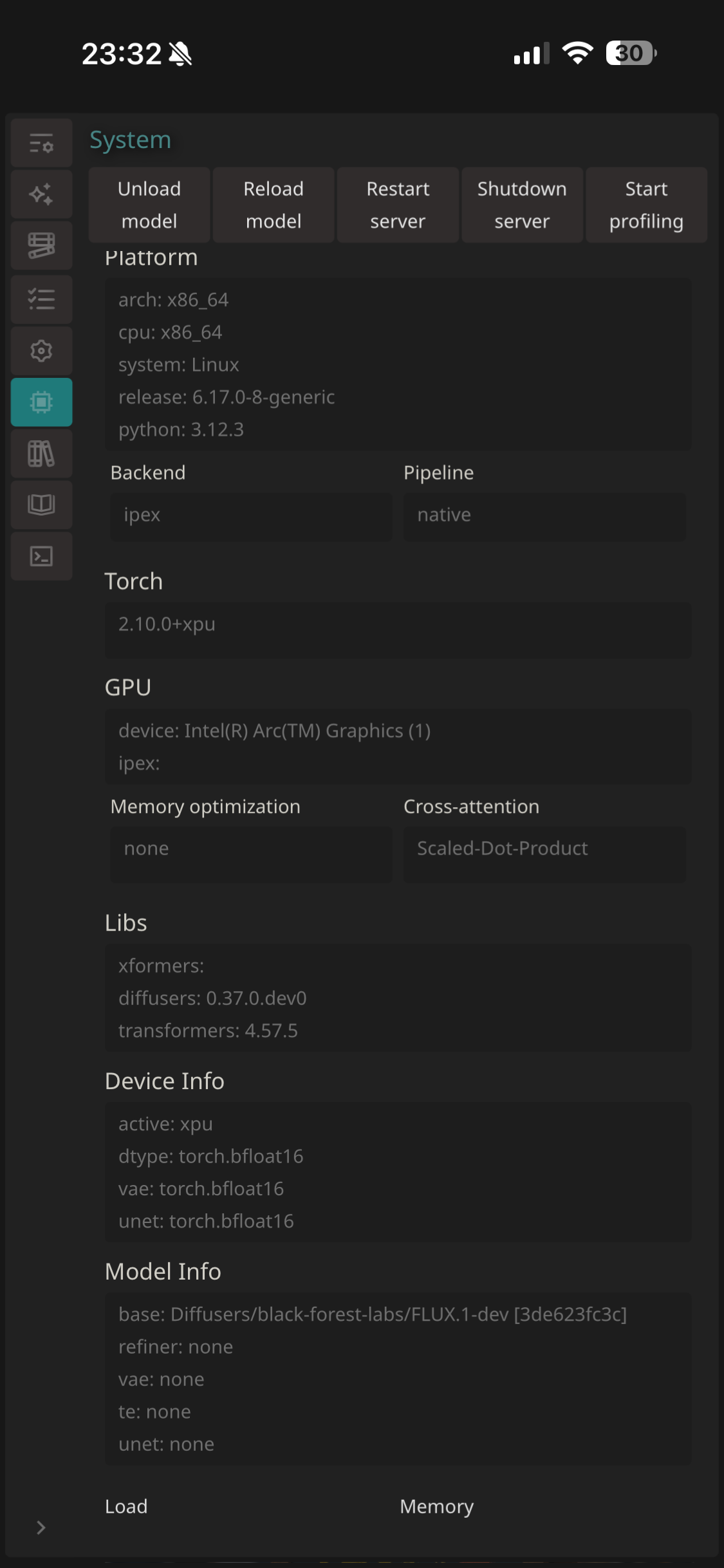Open the upright books library icon
The height and width of the screenshot is (1568, 724).
tap(41, 454)
